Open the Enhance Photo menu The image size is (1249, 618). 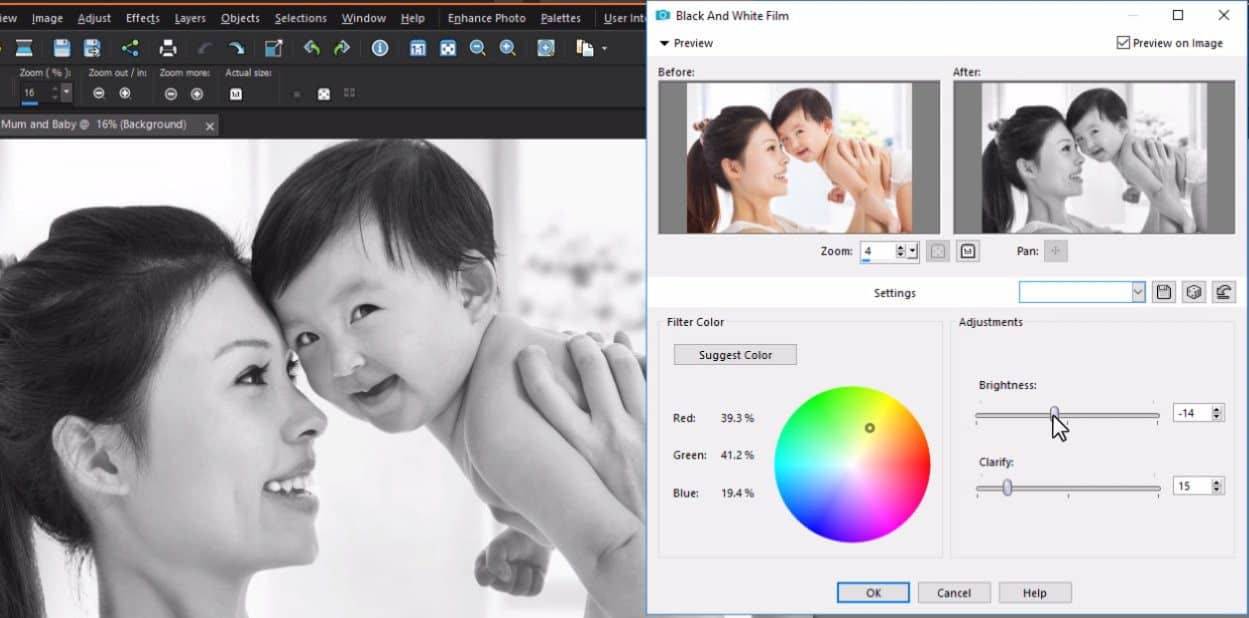point(486,17)
